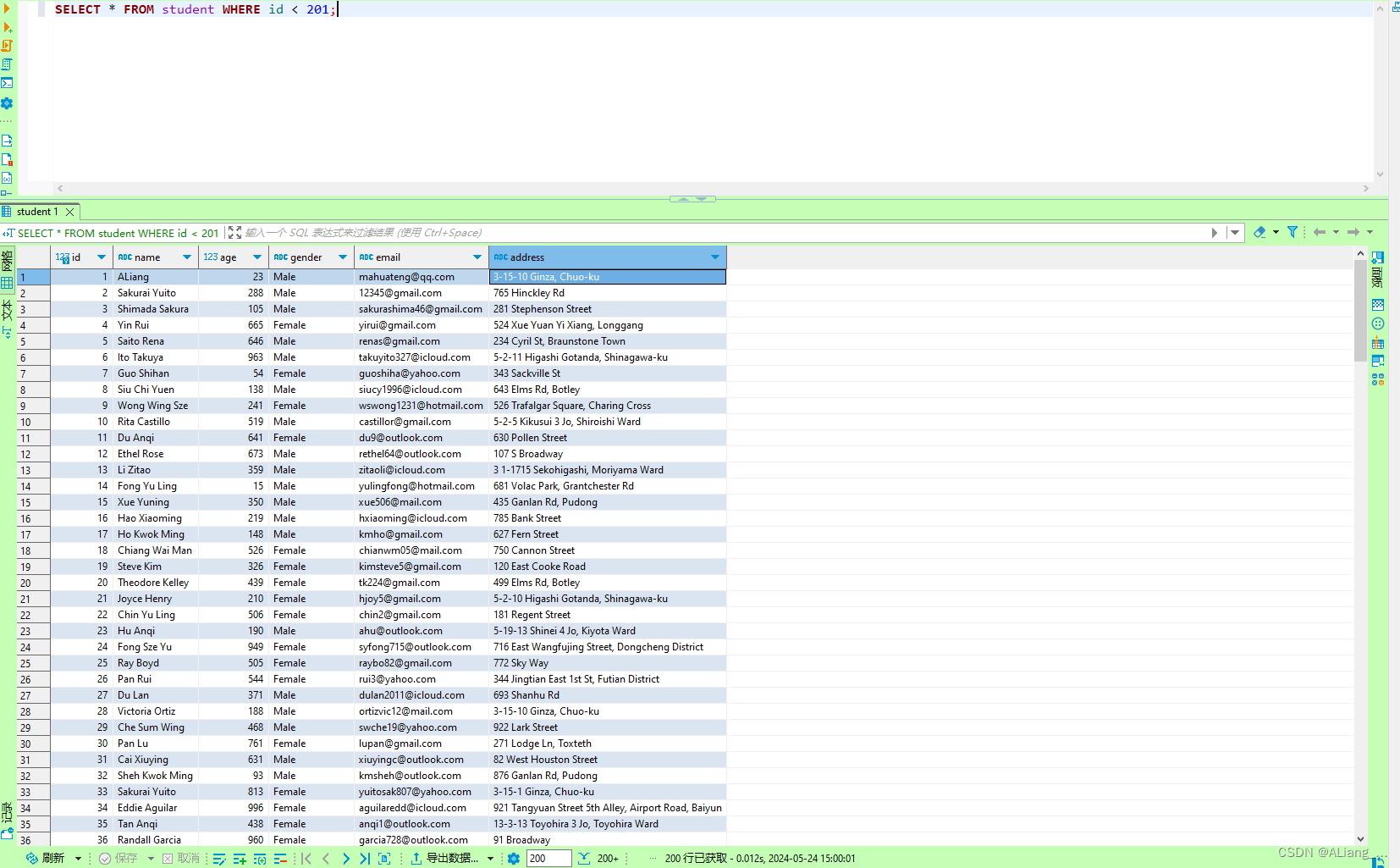Click the name column header

(x=156, y=257)
